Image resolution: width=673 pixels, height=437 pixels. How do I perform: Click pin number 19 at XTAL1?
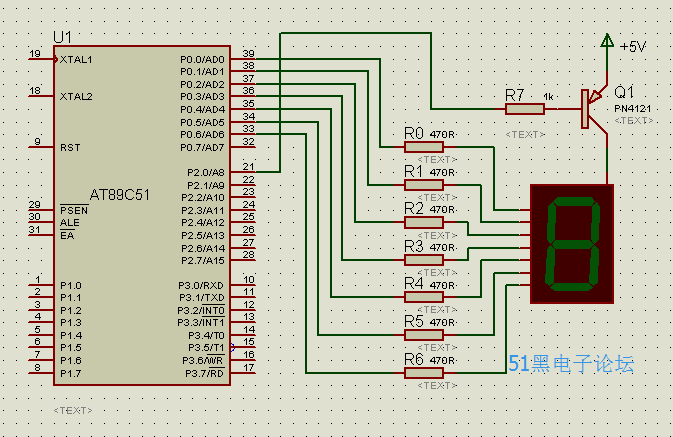click(x=35, y=54)
